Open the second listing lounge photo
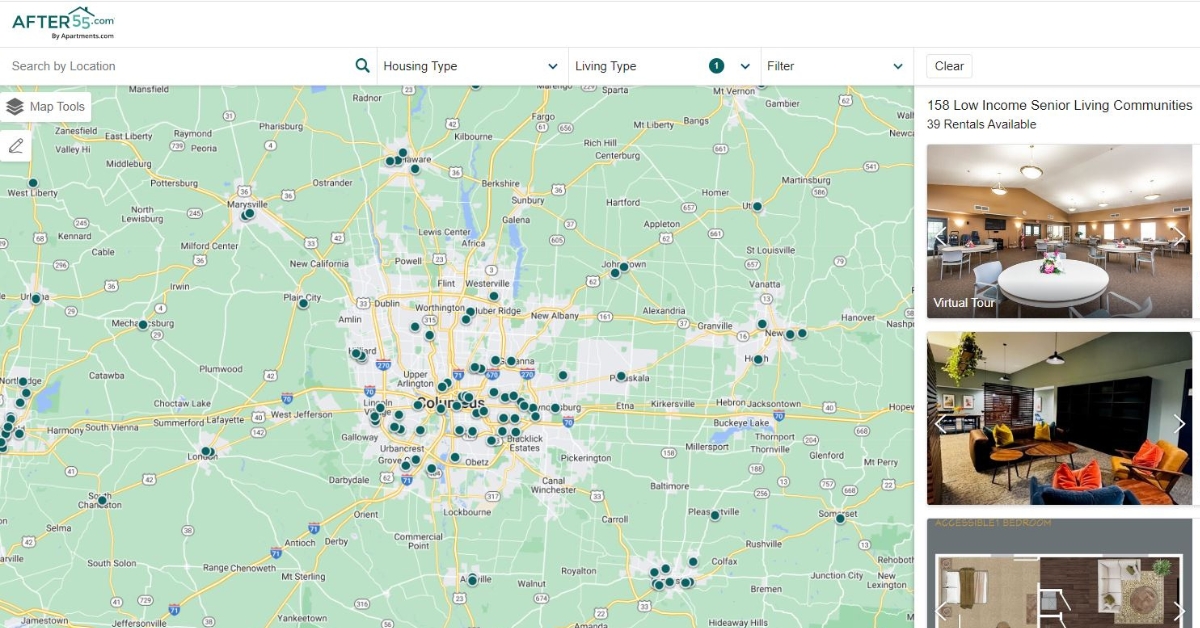 click(x=1058, y=418)
